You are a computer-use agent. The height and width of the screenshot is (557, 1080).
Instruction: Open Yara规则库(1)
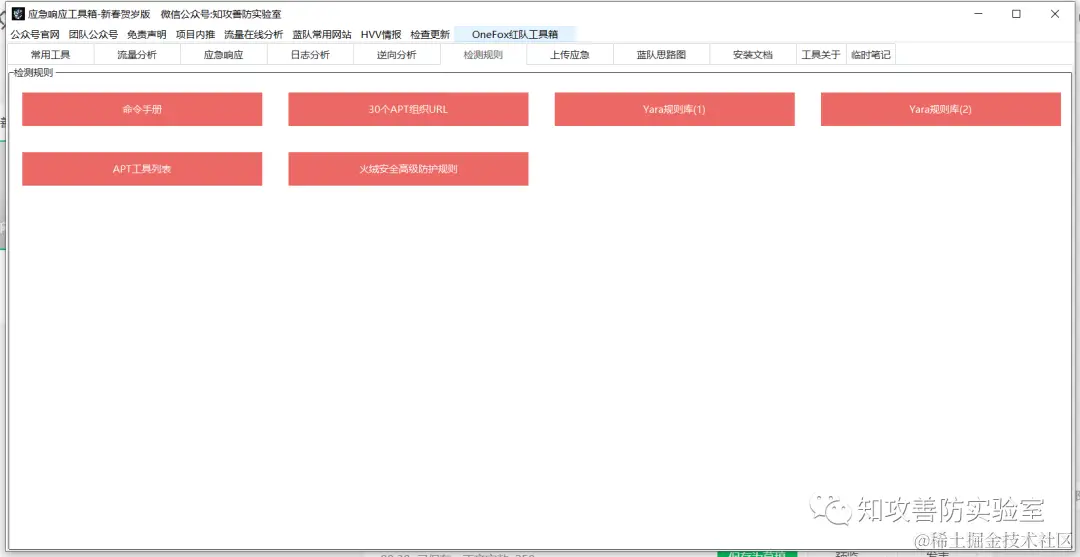tap(674, 109)
